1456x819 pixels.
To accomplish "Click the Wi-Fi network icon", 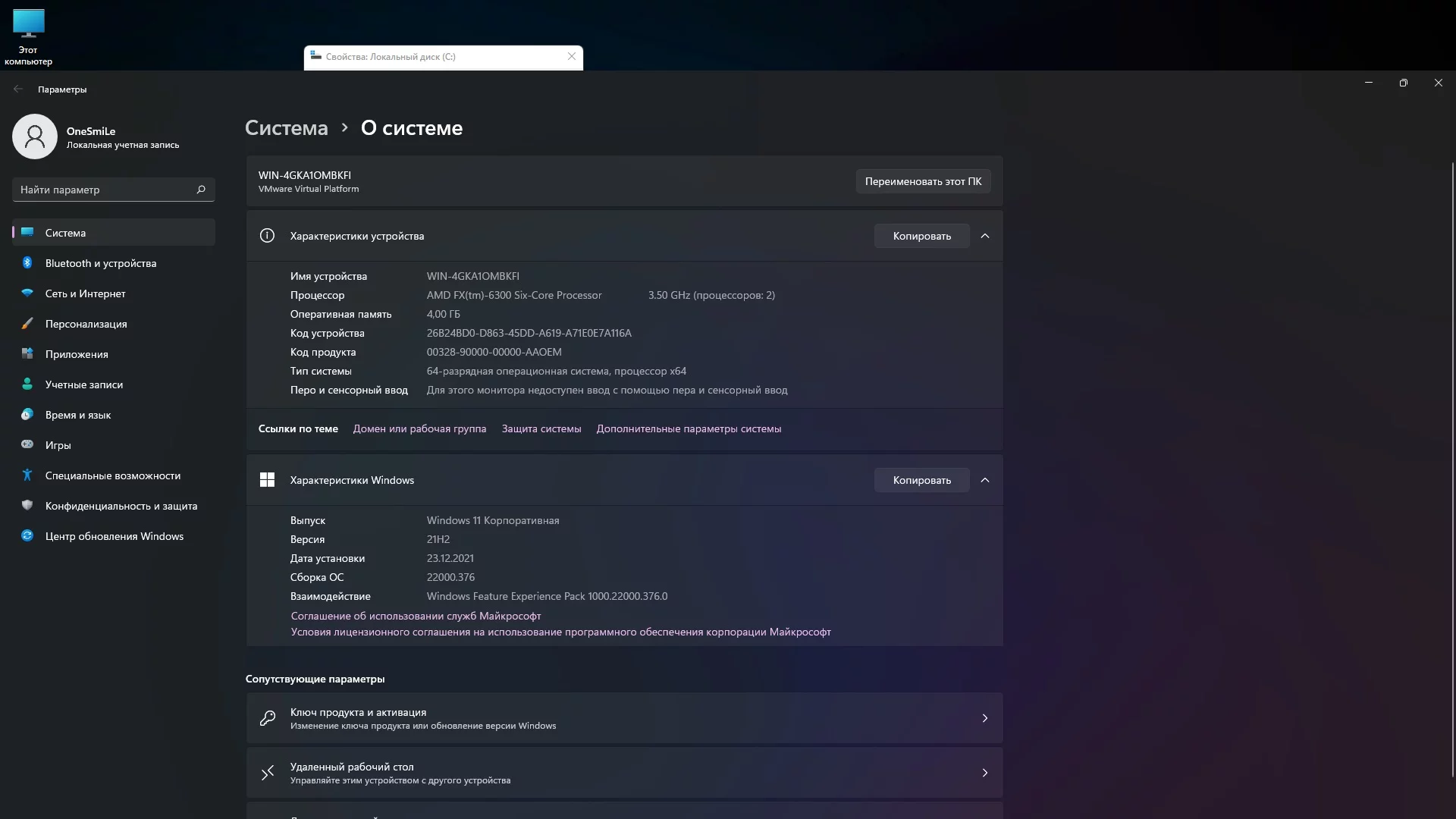I will point(27,293).
